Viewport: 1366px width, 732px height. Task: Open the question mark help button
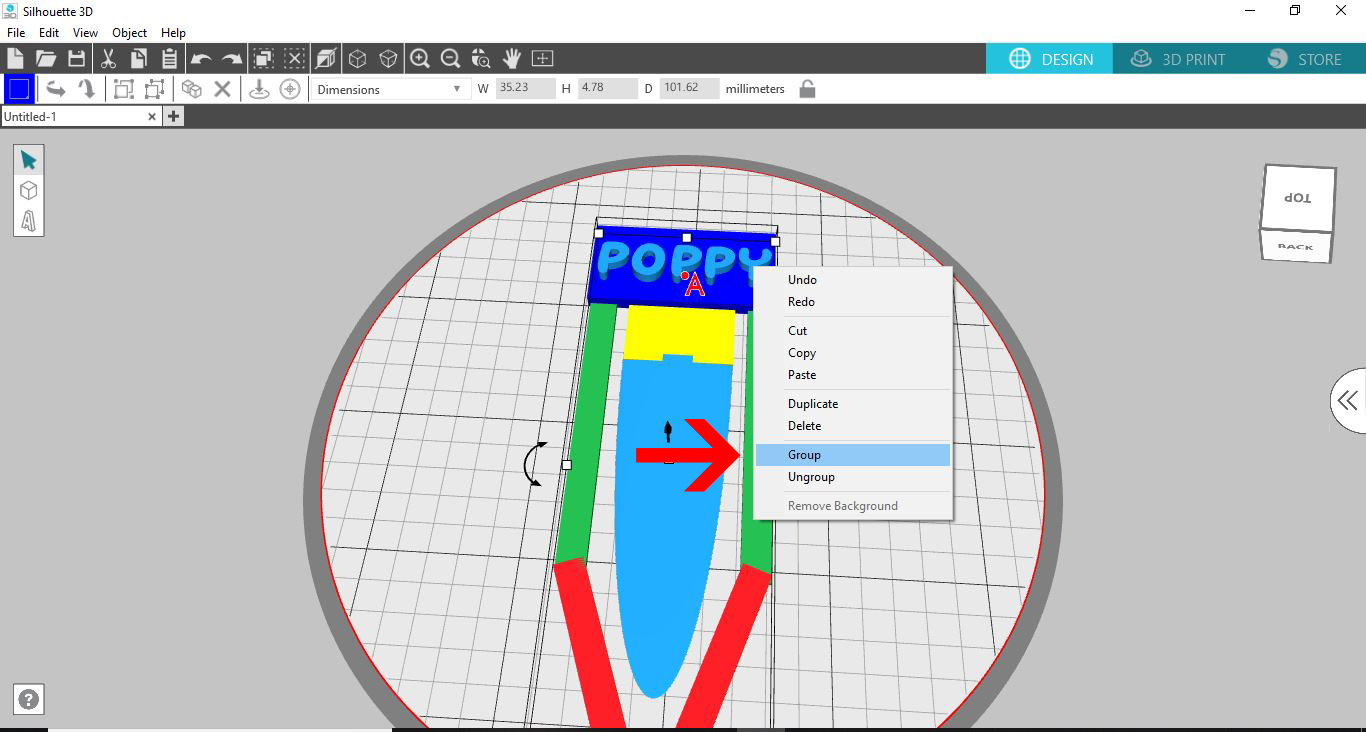[29, 700]
